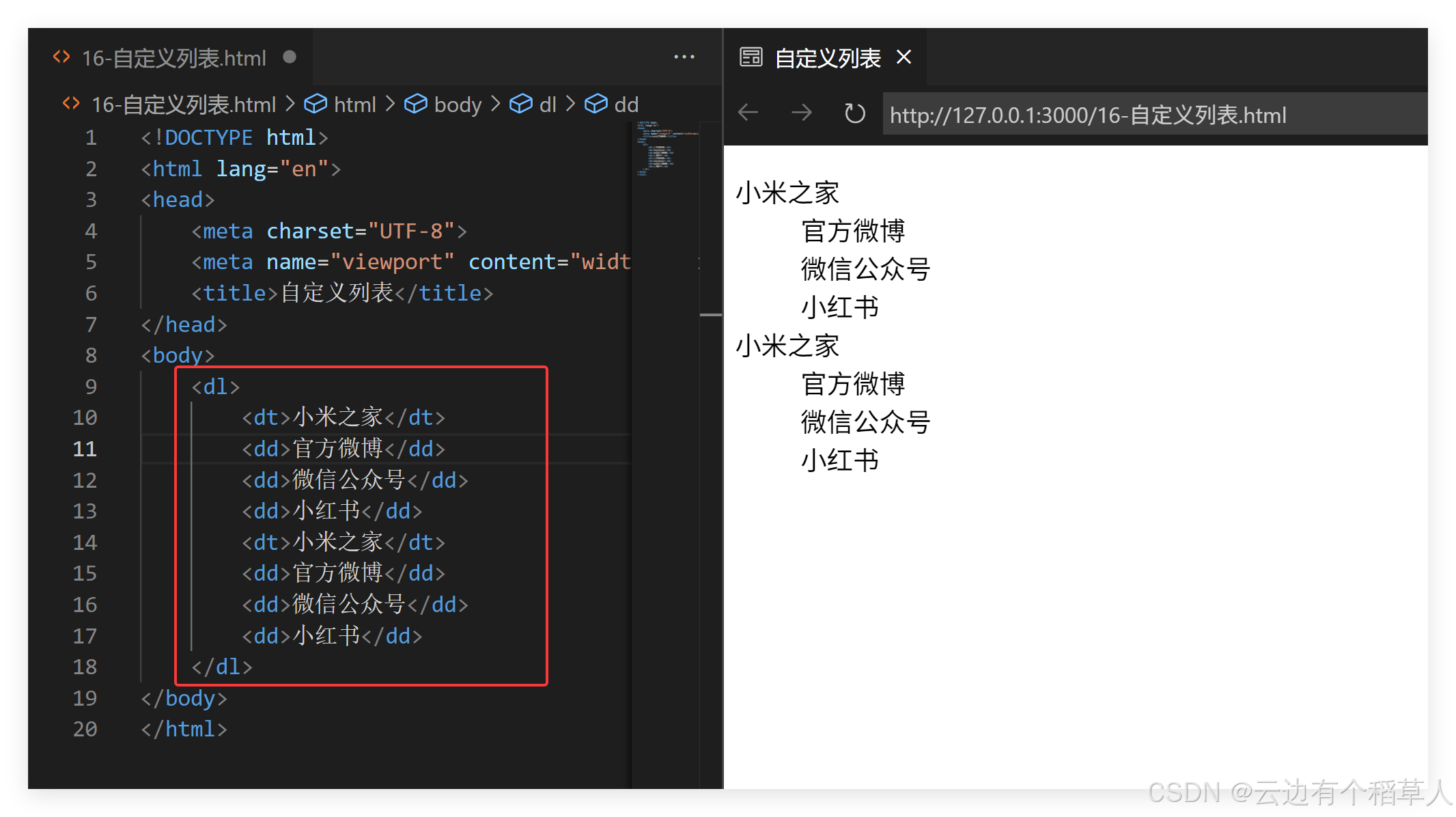Image resolution: width=1456 pixels, height=817 pixels.
Task: Select the 自定义列表 preview tab
Action: pyautogui.click(x=827, y=57)
